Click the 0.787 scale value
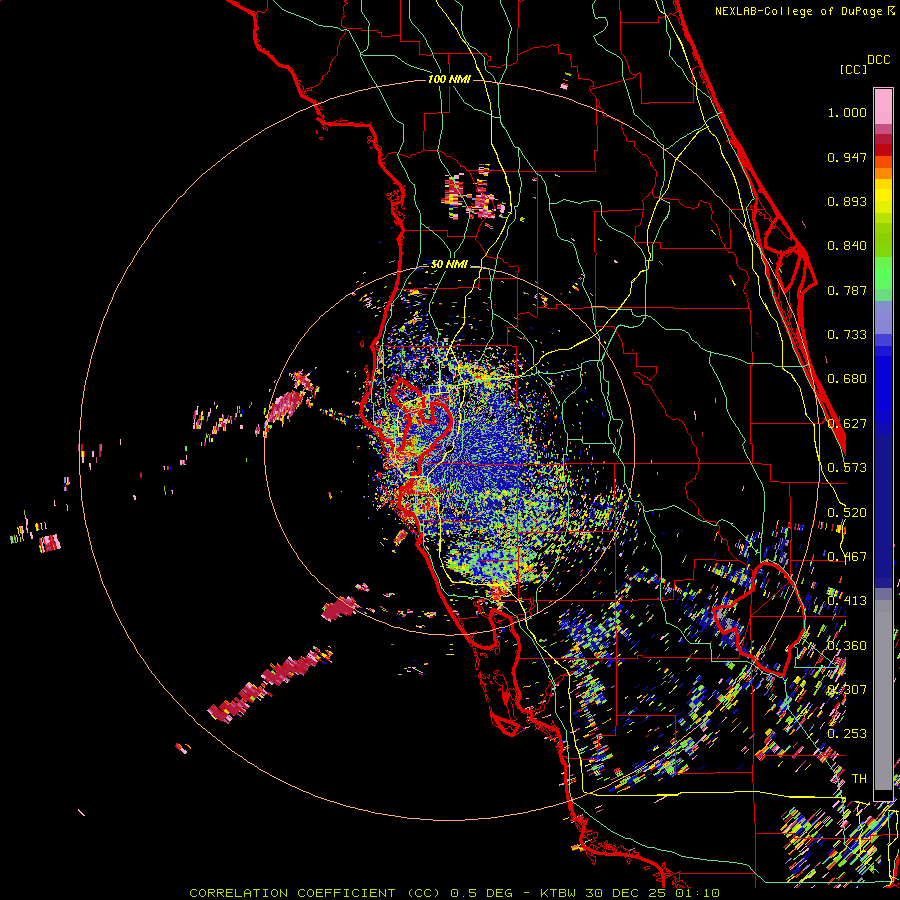 pos(847,290)
